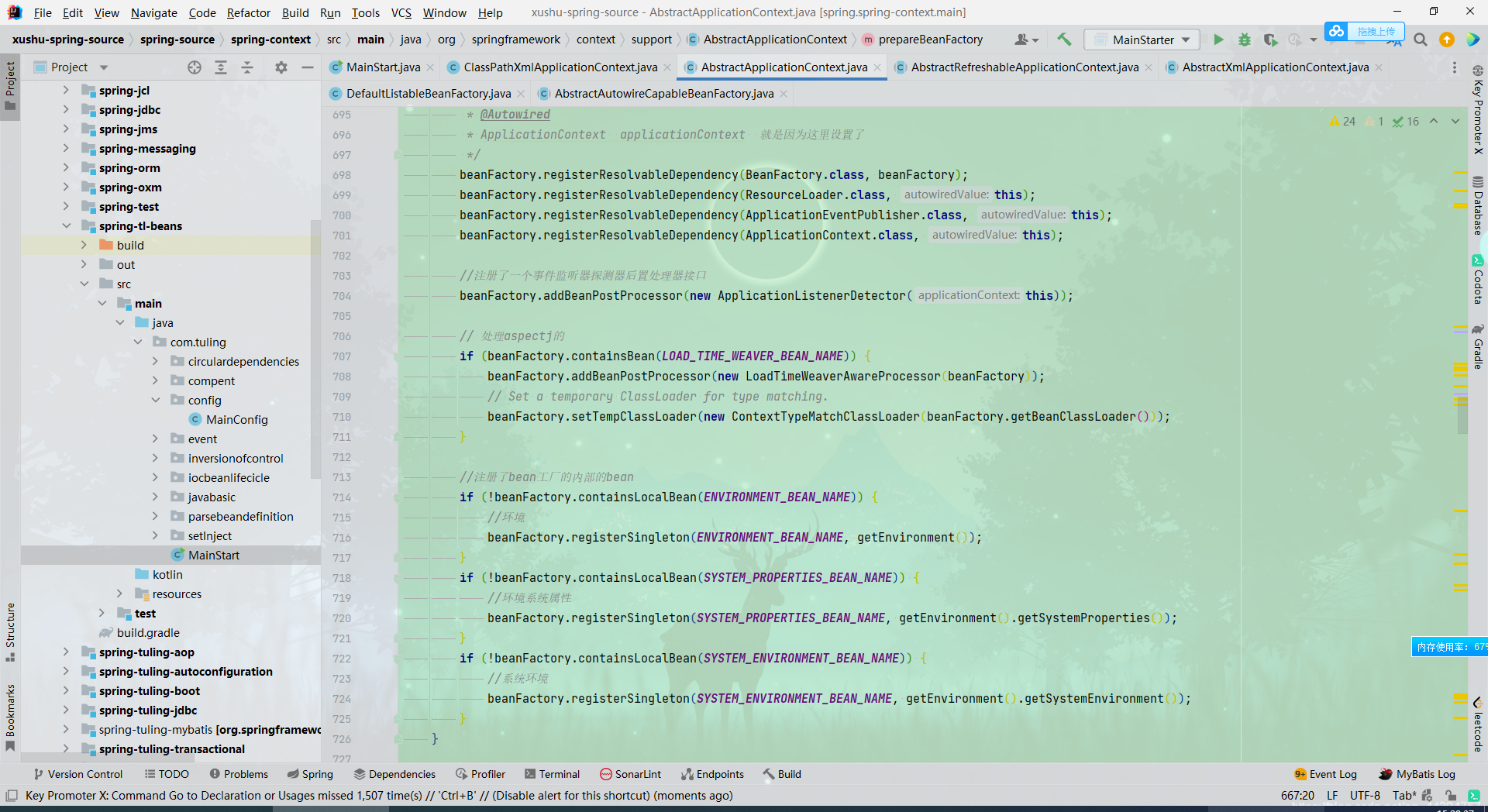
Task: Open the Terminal tool window
Action: pyautogui.click(x=552, y=774)
